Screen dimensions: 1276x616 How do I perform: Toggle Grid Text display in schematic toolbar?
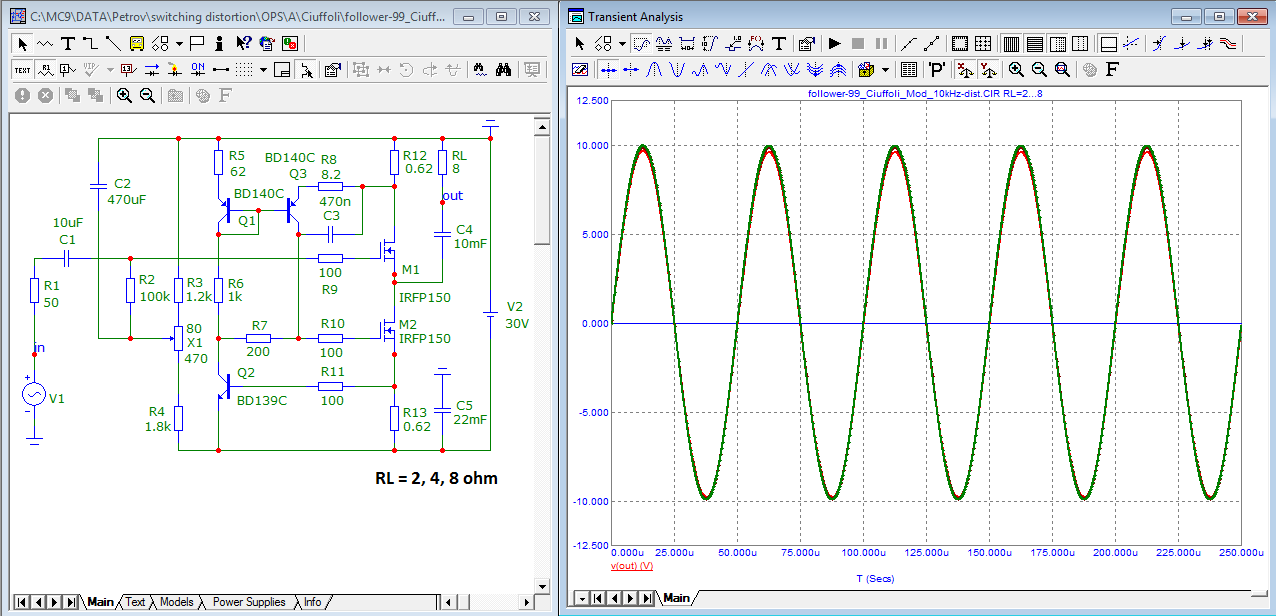(x=23, y=70)
